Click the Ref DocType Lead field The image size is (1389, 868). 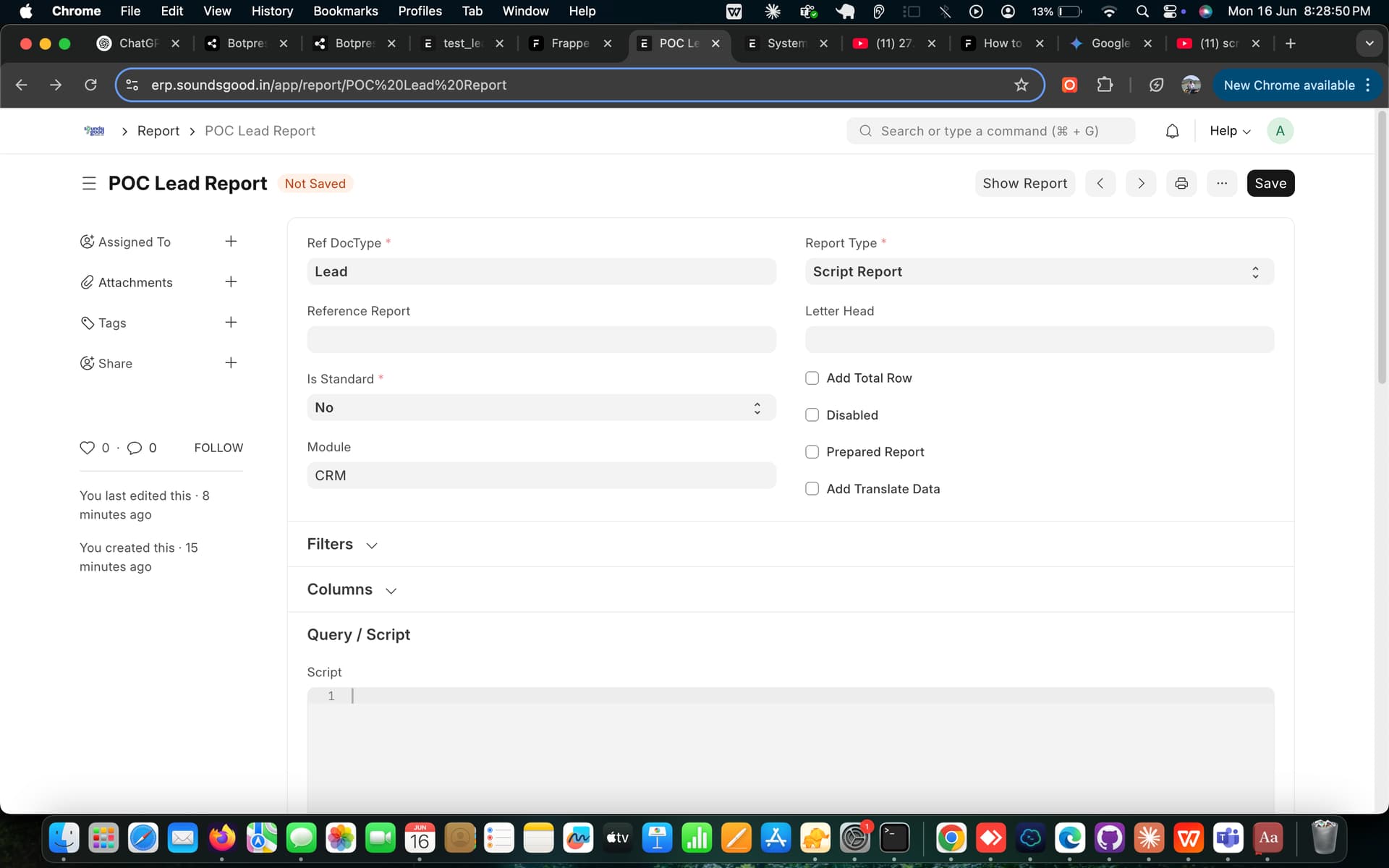pyautogui.click(x=541, y=272)
